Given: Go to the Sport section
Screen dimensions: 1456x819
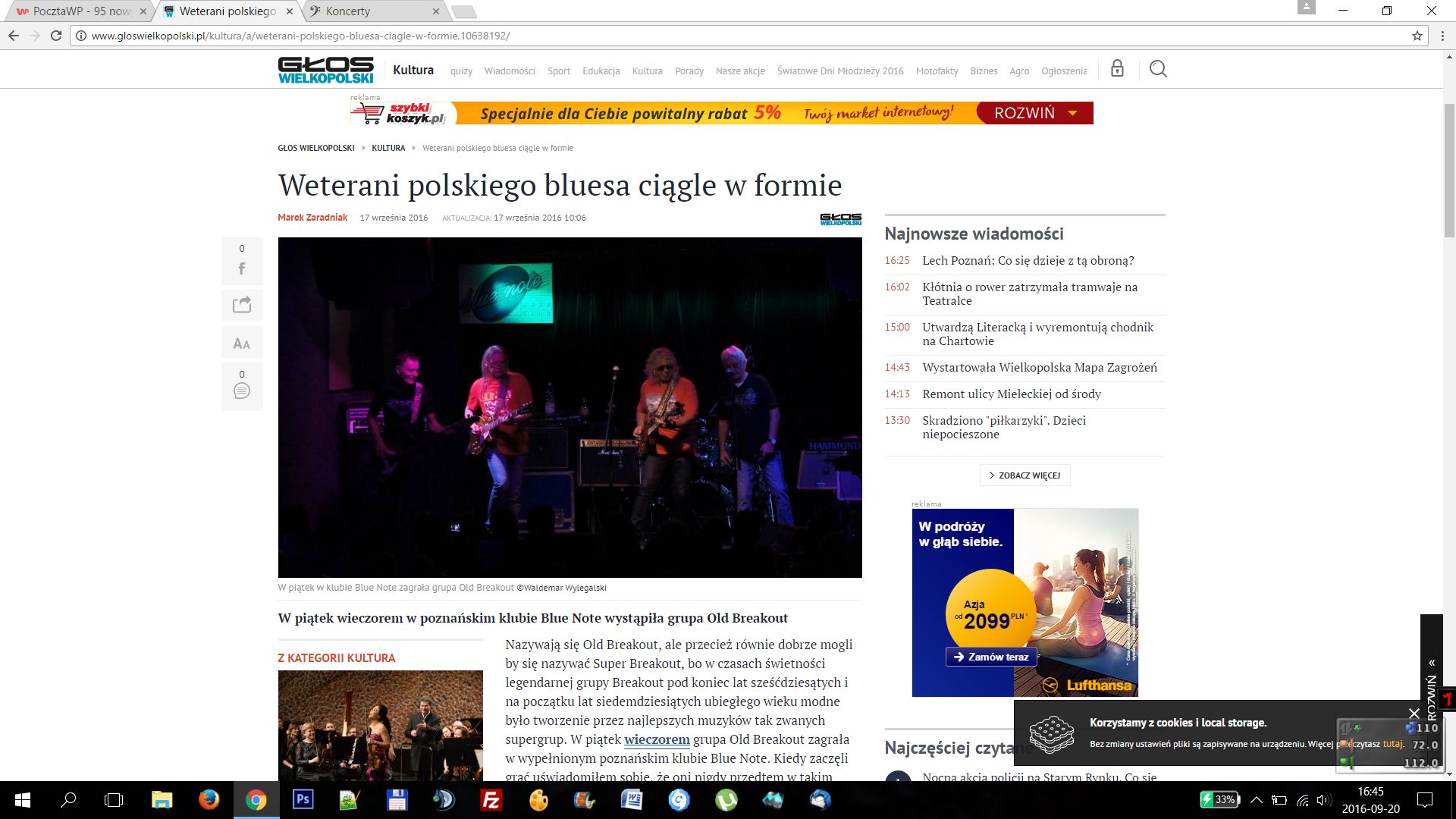Looking at the screenshot, I should tap(559, 71).
